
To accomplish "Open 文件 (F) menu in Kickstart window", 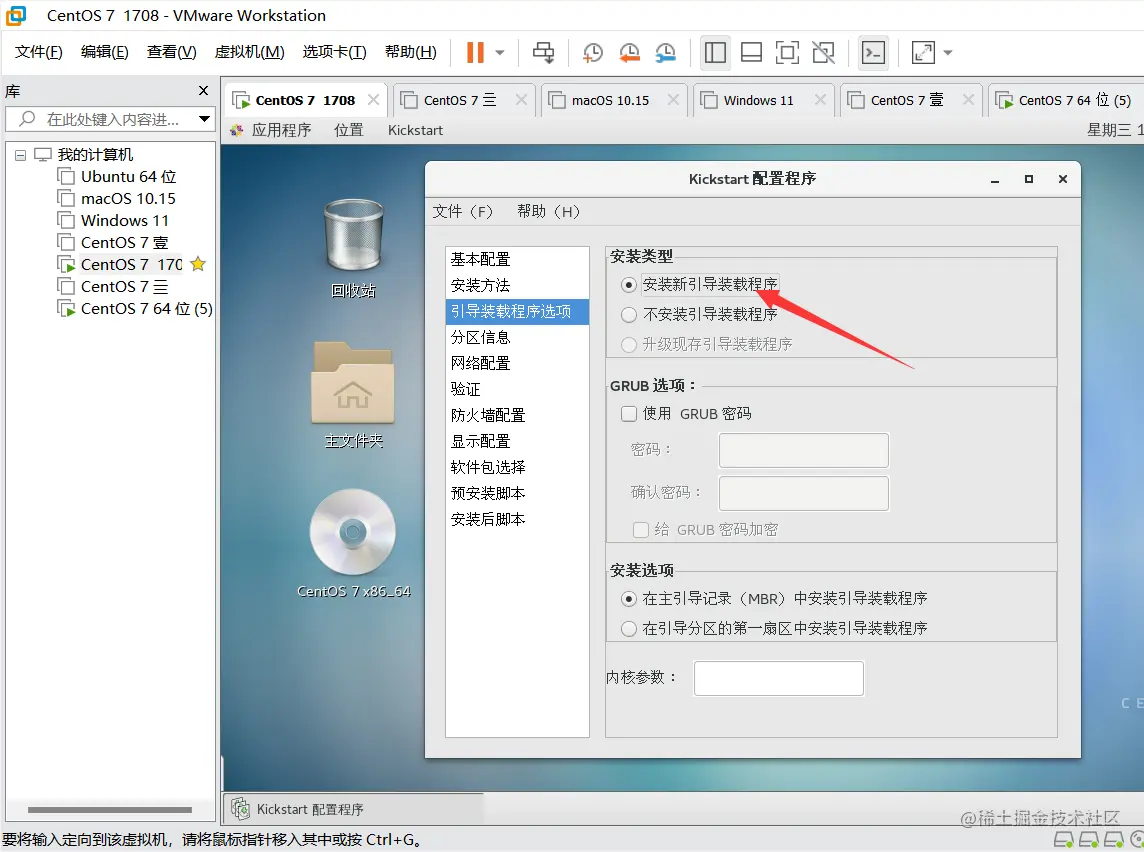I will click(x=463, y=212).
